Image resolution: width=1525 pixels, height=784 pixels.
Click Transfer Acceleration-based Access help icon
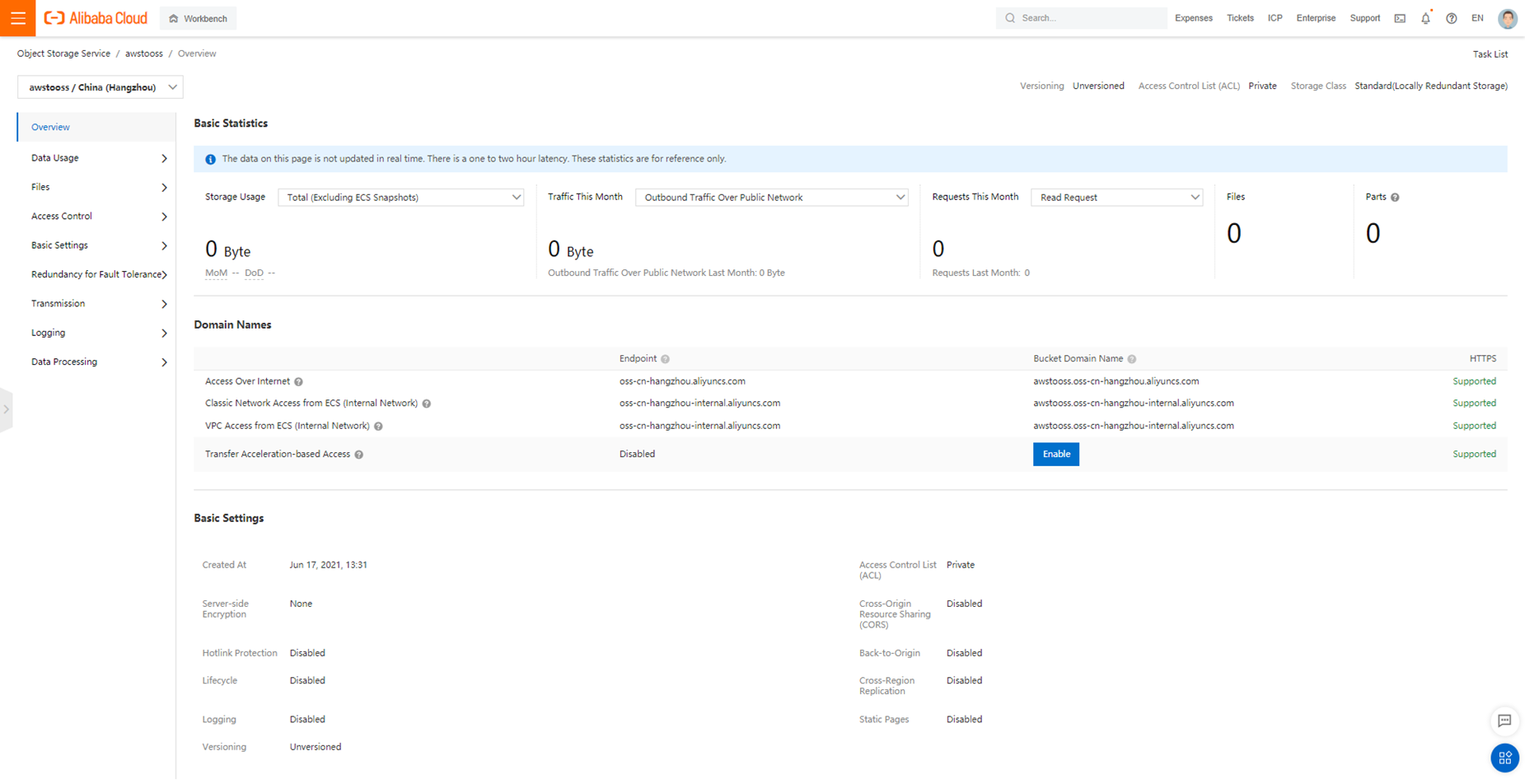[x=358, y=455]
